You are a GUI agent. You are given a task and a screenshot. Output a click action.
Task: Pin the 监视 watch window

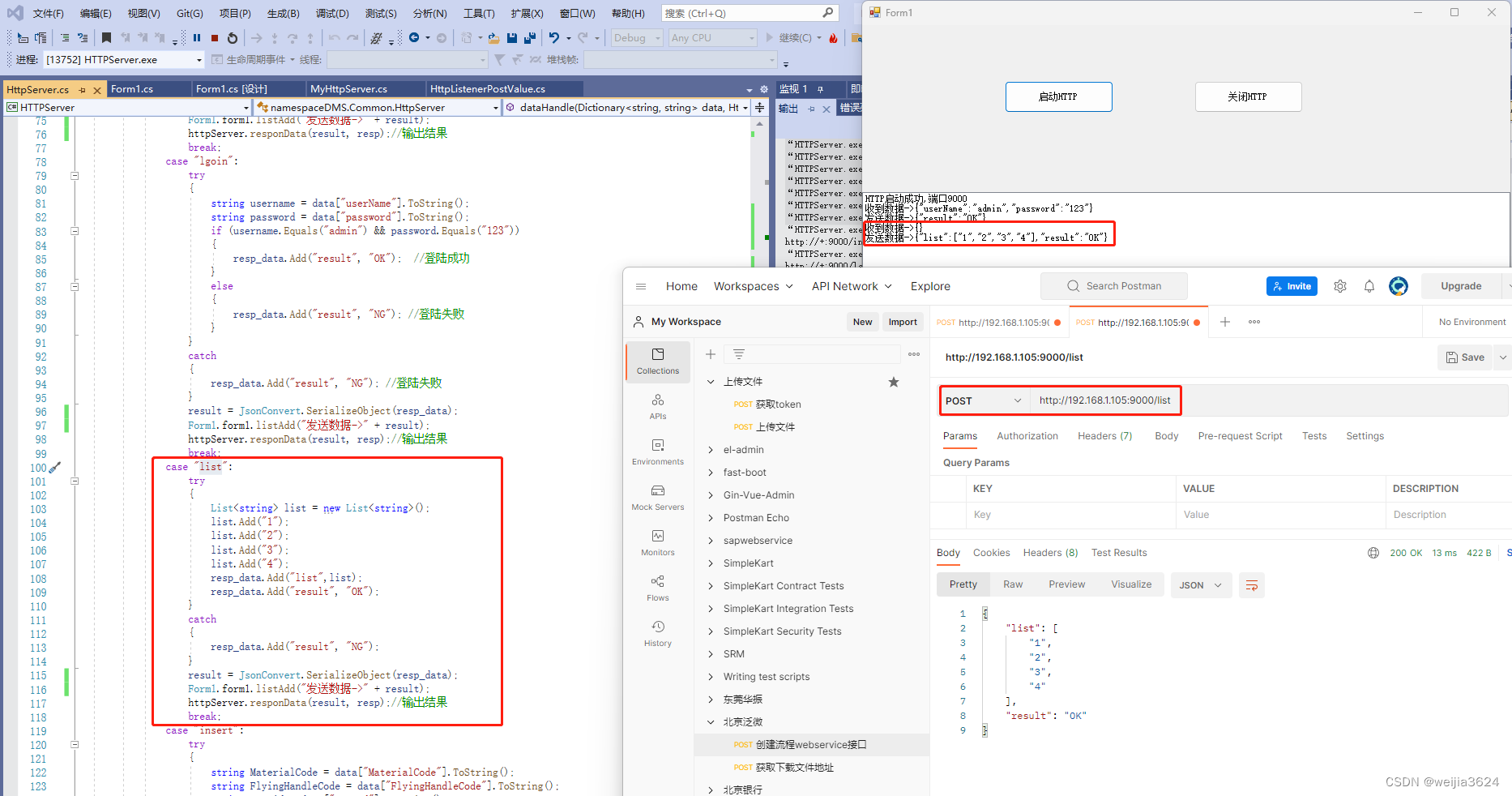point(821,89)
